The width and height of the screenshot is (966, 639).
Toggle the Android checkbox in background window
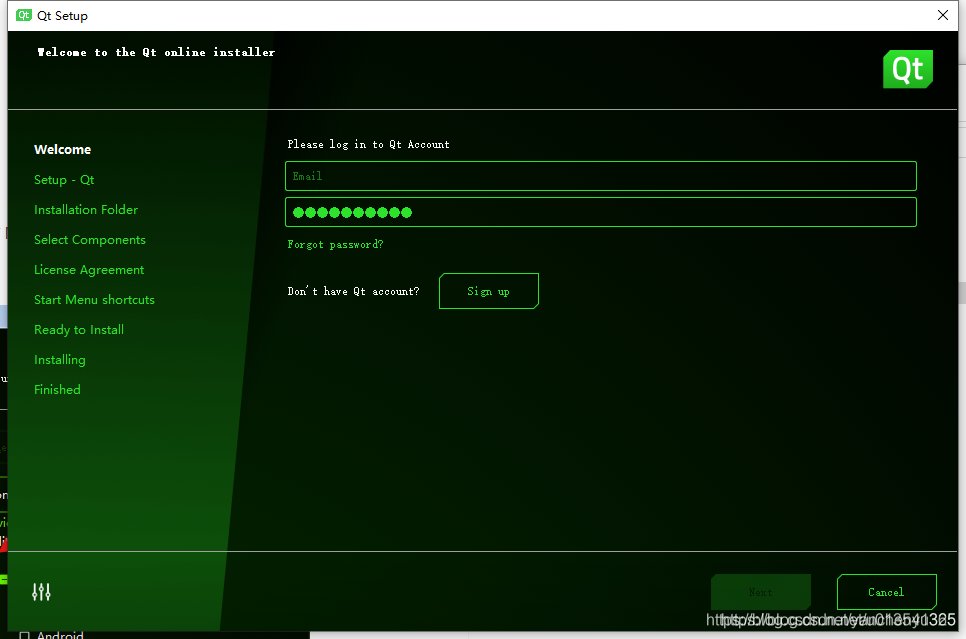(25, 635)
